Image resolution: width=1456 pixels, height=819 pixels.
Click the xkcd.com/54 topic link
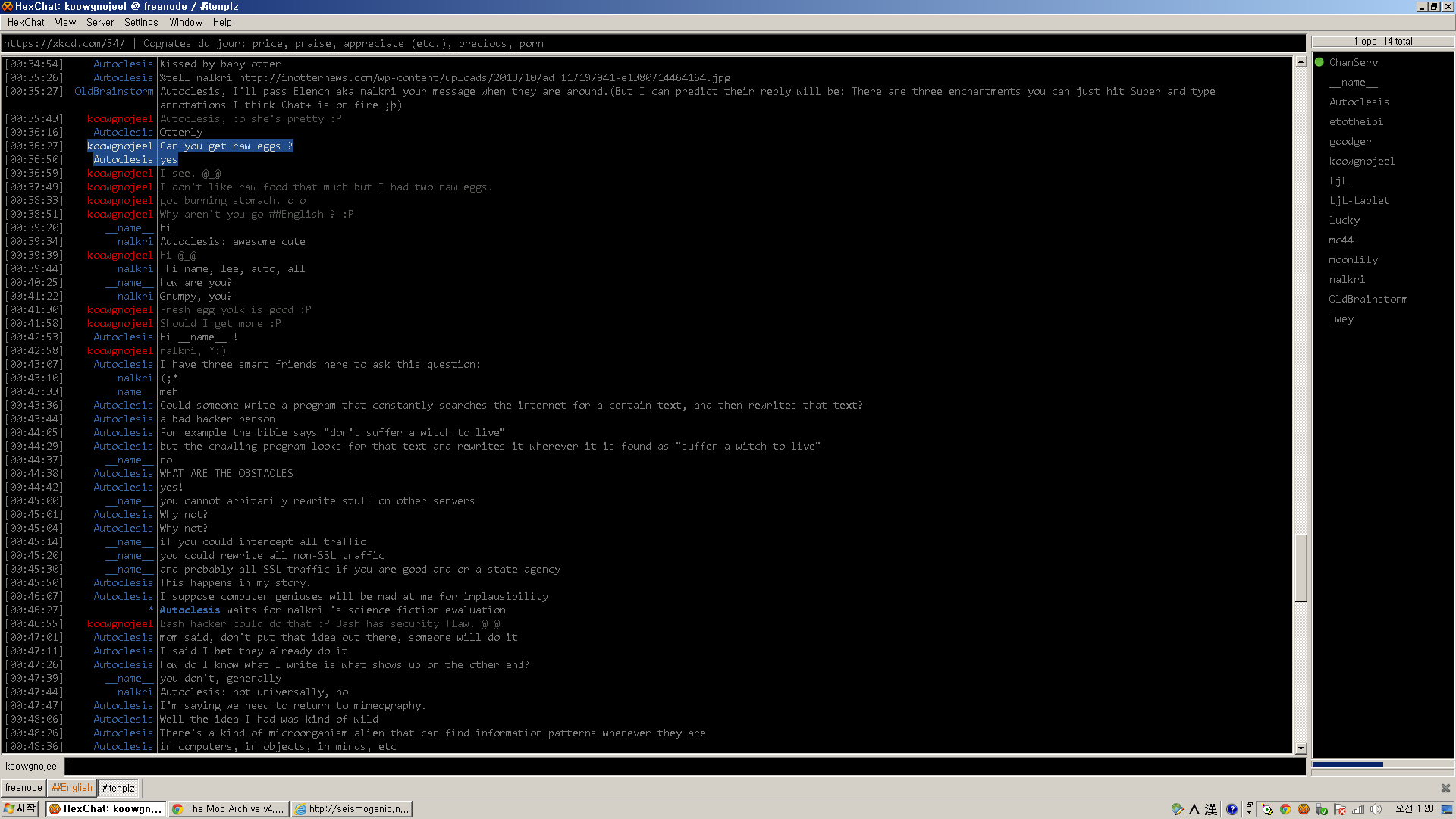pyautogui.click(x=64, y=43)
